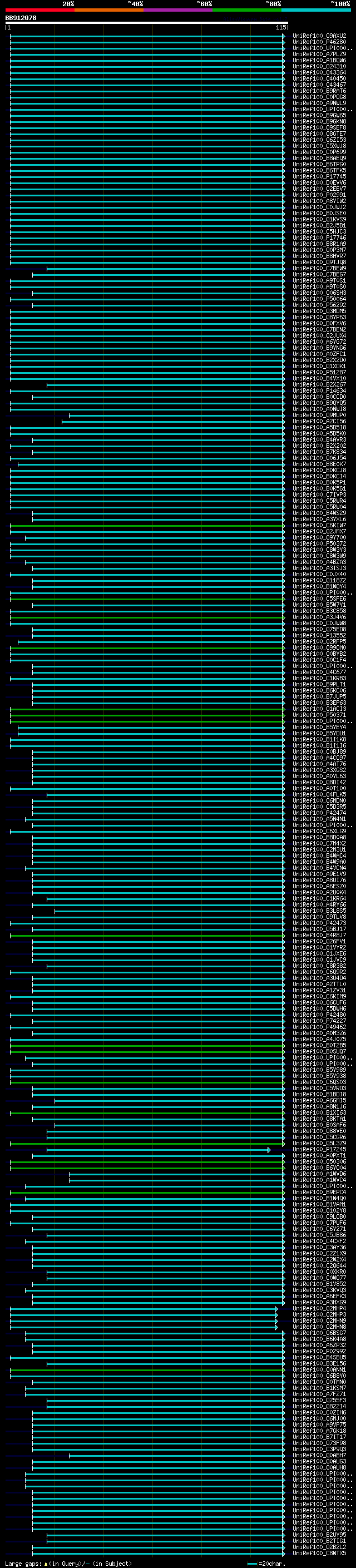
Task: Select hit label UniRef100_B7IT17
Action: coord(319,1437)
